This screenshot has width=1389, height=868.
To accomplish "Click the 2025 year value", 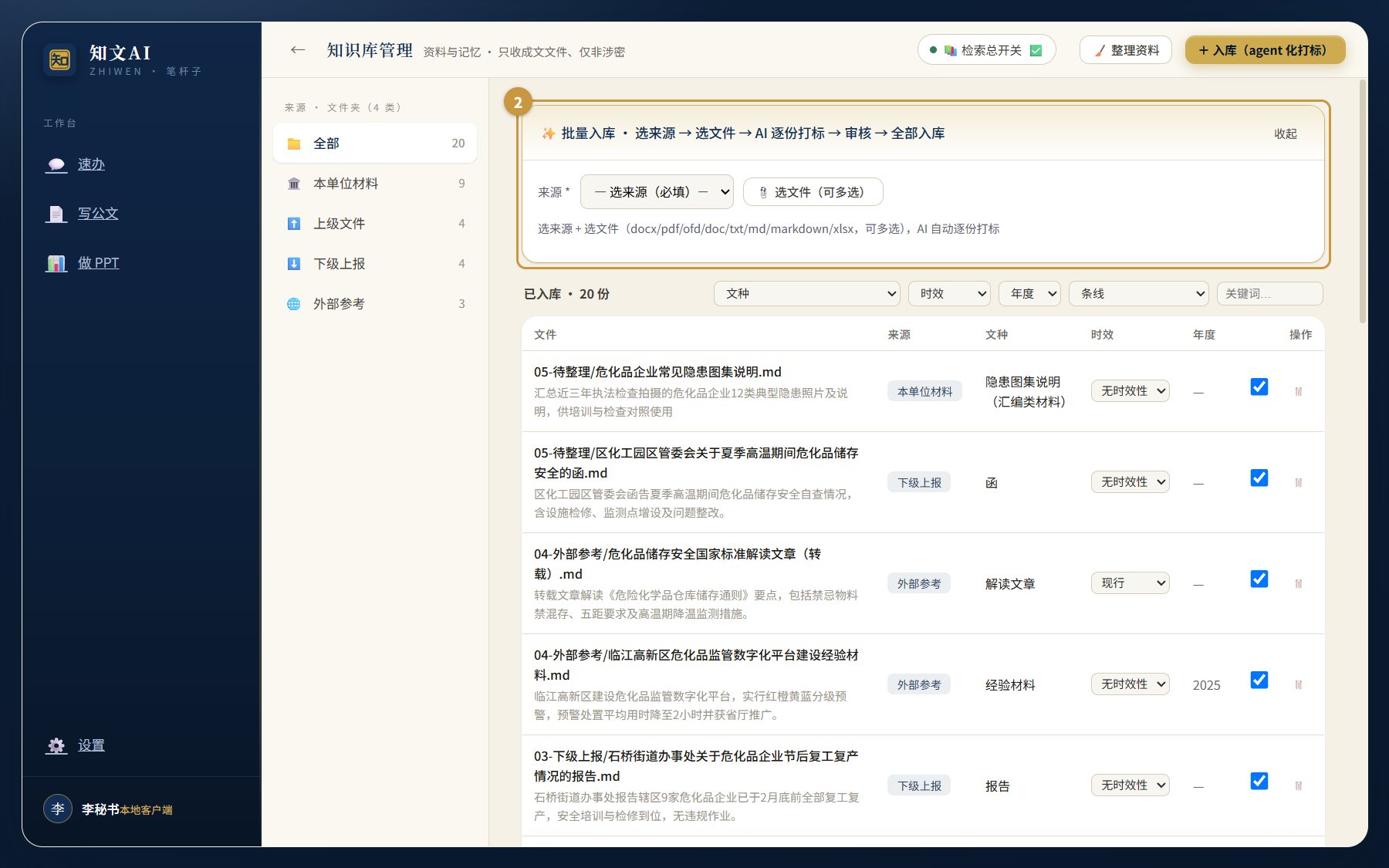I will (1206, 685).
